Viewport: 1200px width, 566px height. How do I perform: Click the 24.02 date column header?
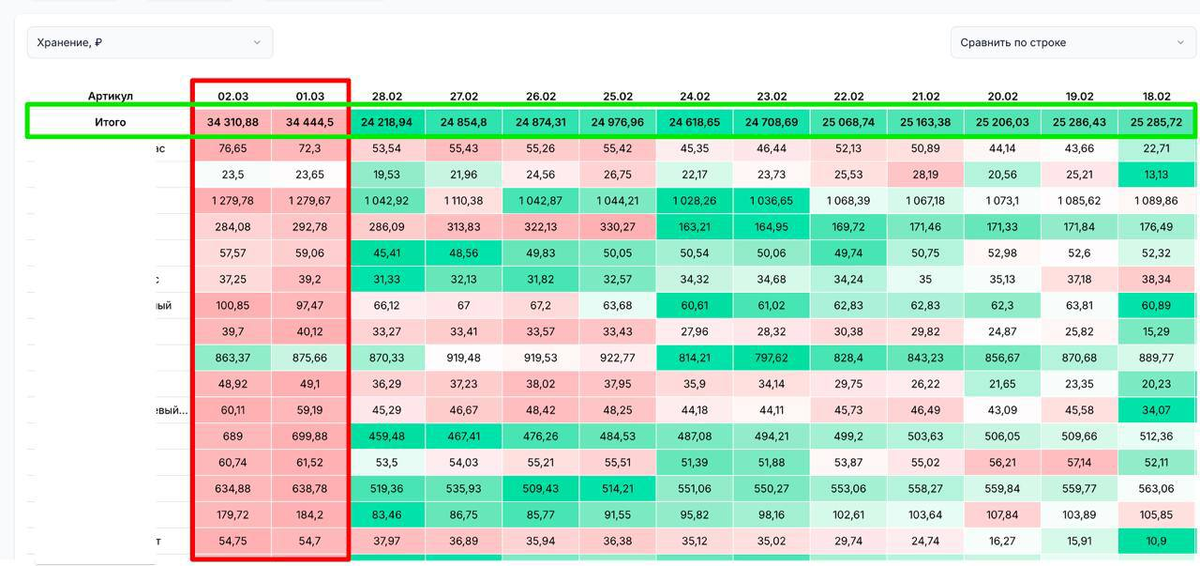coord(695,96)
